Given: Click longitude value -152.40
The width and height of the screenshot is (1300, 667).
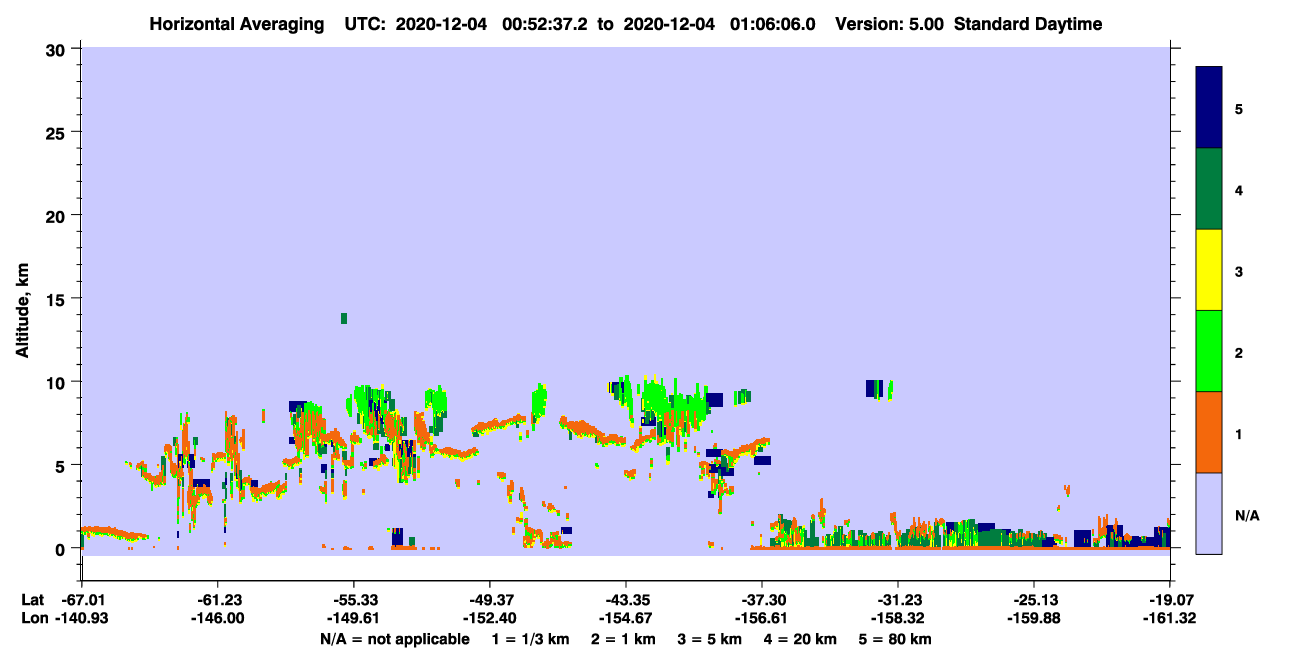Looking at the screenshot, I should coord(489,619).
